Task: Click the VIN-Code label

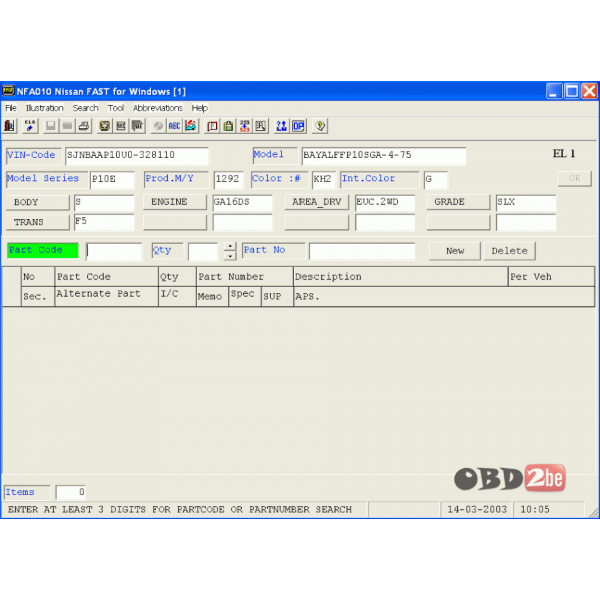Action: pos(34,155)
